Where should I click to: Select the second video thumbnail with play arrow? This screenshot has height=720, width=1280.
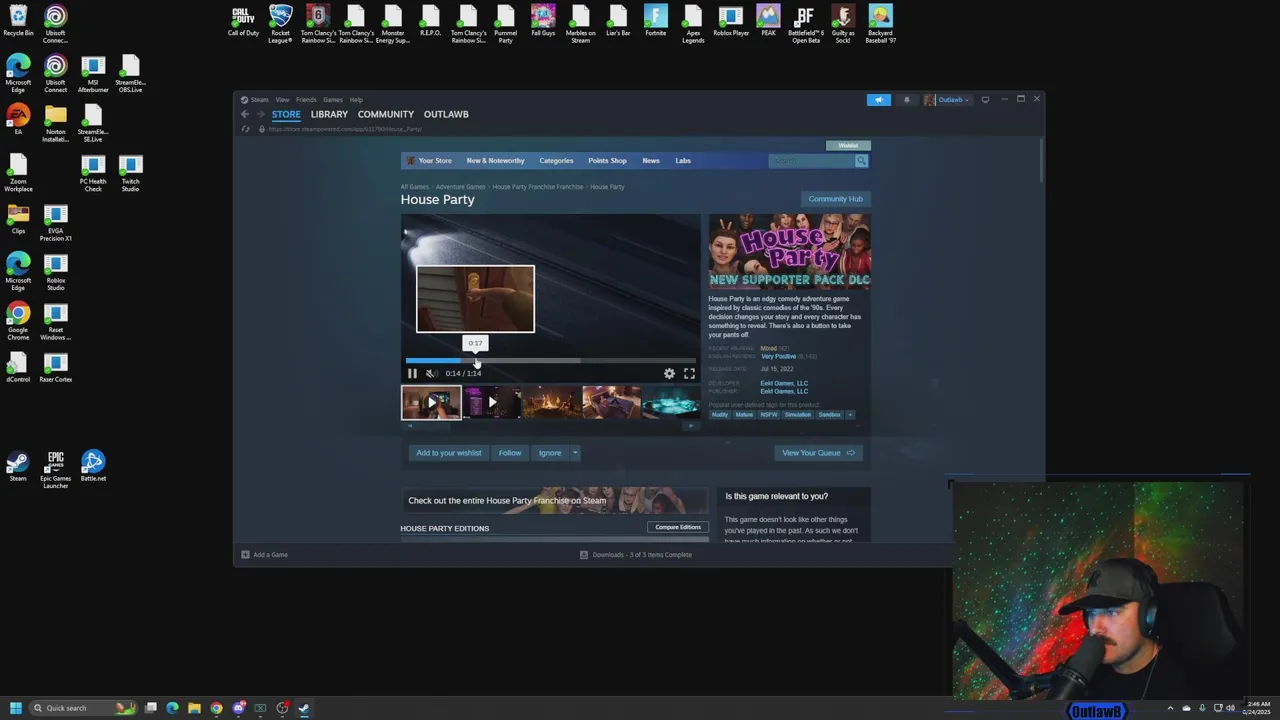[x=491, y=402]
